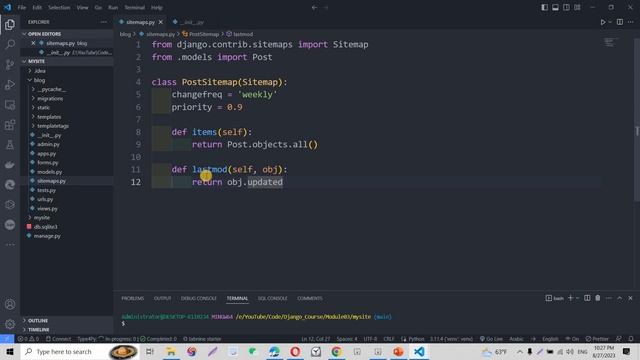Open urls.py in the explorer
This screenshot has width=640, height=360.
(x=45, y=199)
